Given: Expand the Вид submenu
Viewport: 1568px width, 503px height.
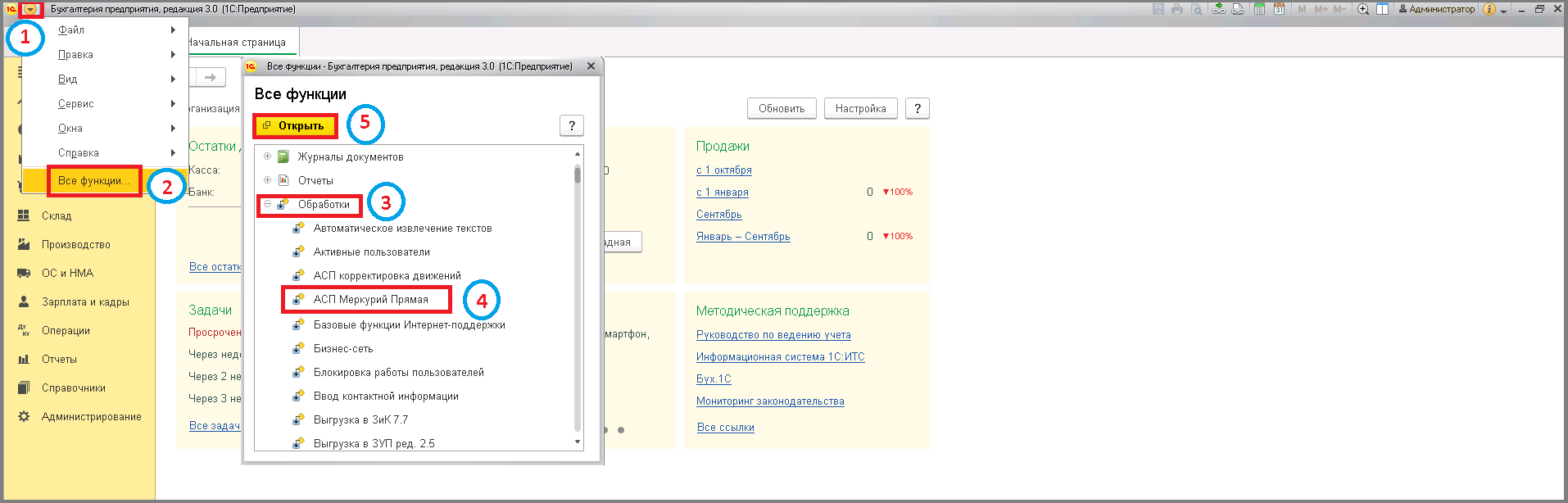Looking at the screenshot, I should pos(173,79).
